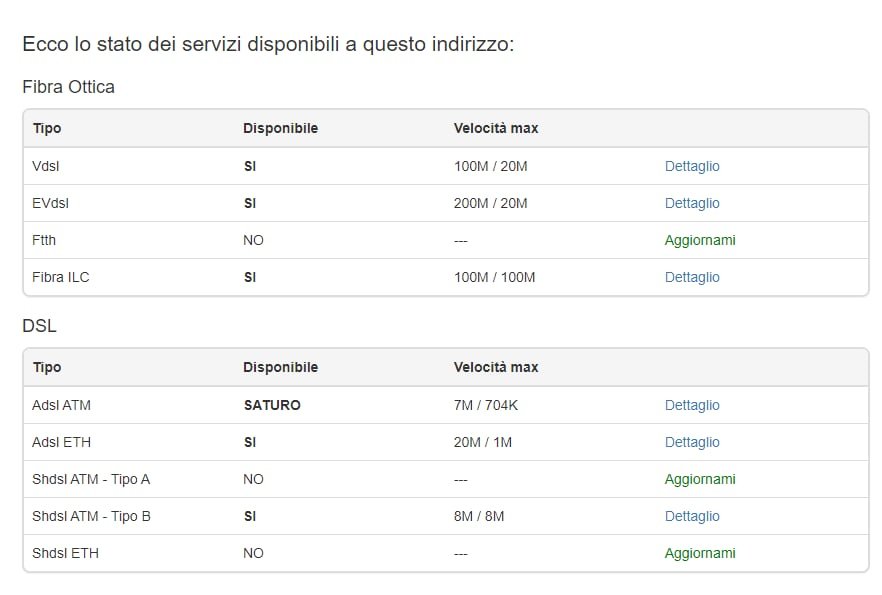Viewport: 882px width, 595px height.
Task: Select the Vdsl type cell
Action: click(x=46, y=166)
